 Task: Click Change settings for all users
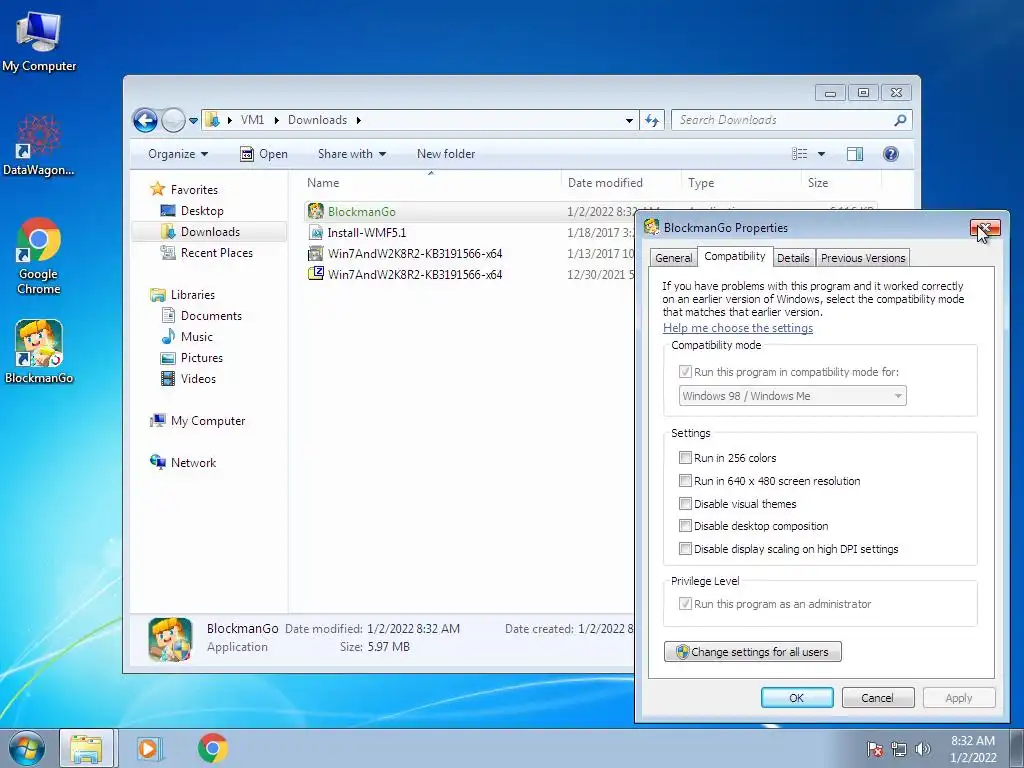(x=752, y=652)
